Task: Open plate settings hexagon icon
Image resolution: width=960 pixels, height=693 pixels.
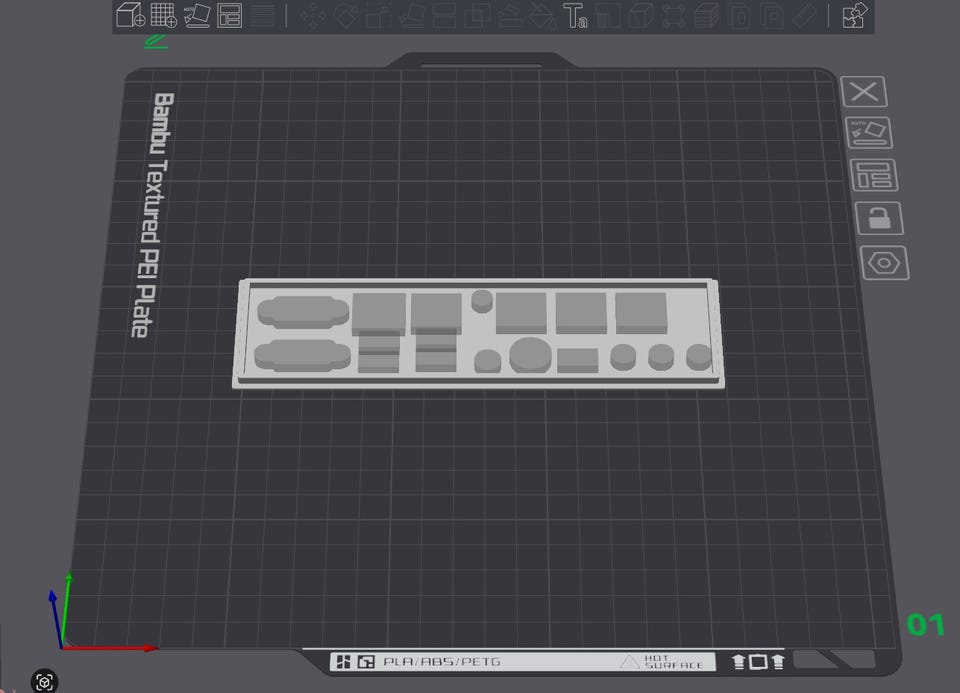Action: [884, 263]
